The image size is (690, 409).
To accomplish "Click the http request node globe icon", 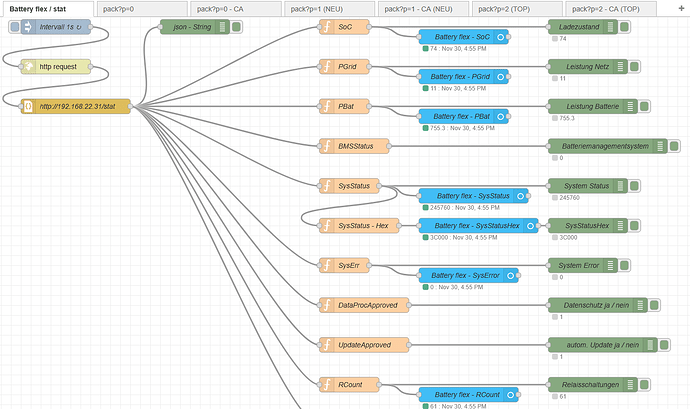I will click(28, 66).
